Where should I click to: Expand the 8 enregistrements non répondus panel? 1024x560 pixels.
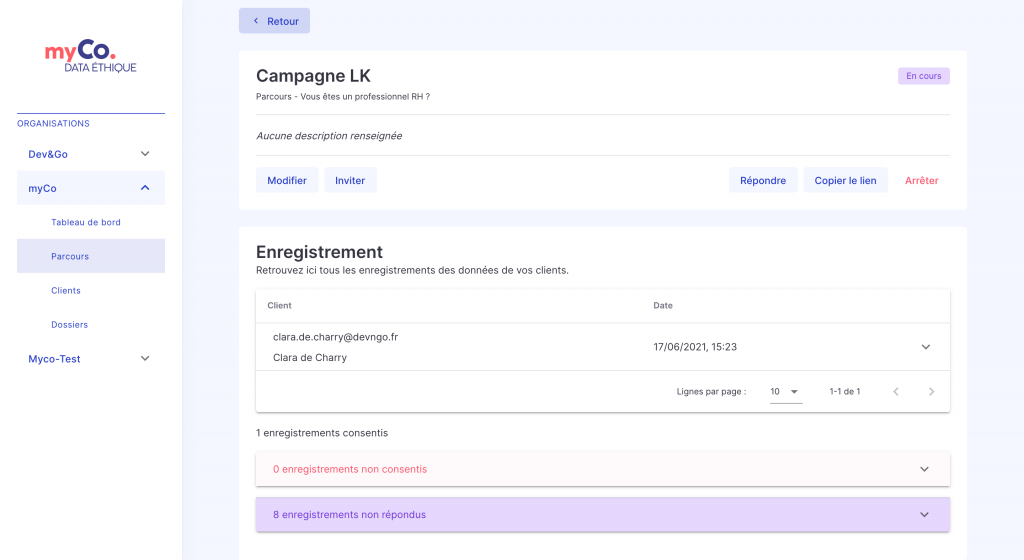pos(603,514)
